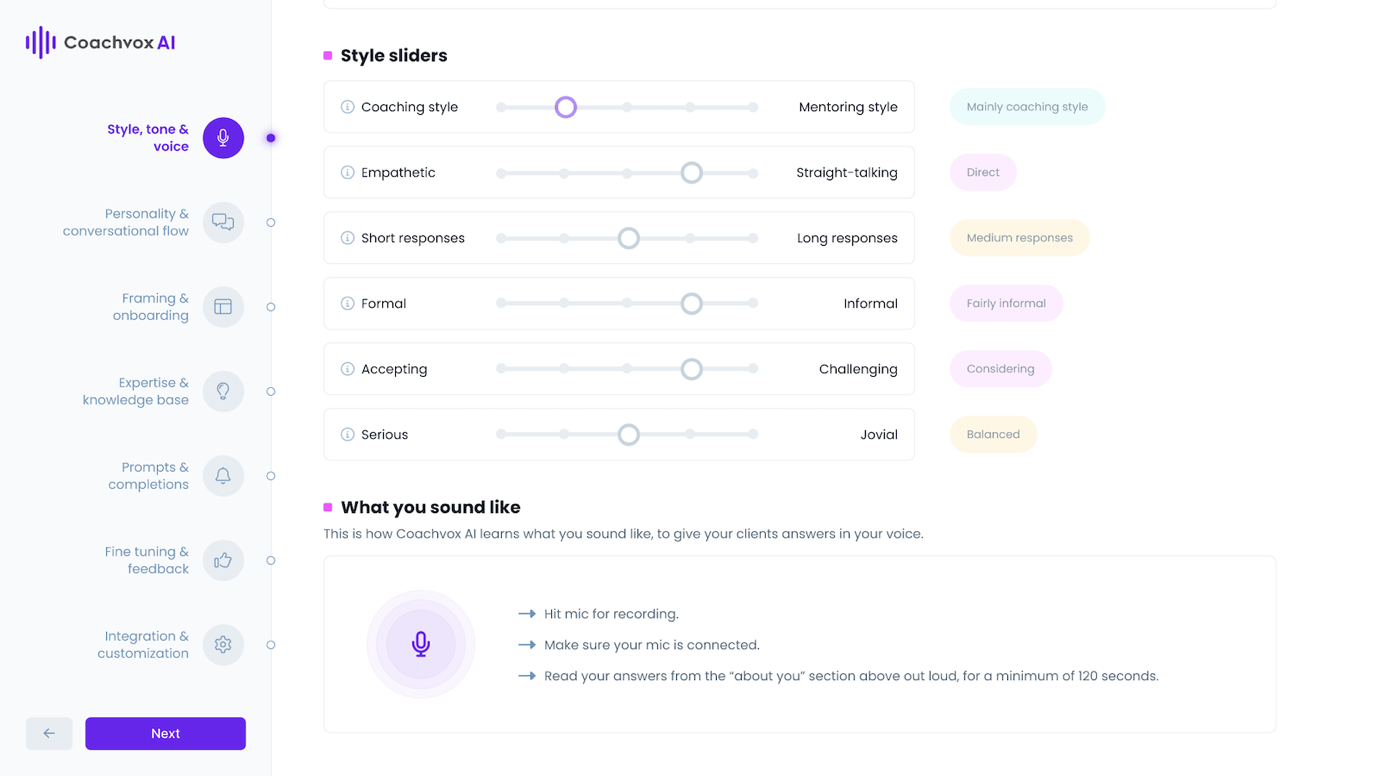The image size is (1380, 776).
Task: Click the Coachvox AI logo
Action: pos(100,42)
